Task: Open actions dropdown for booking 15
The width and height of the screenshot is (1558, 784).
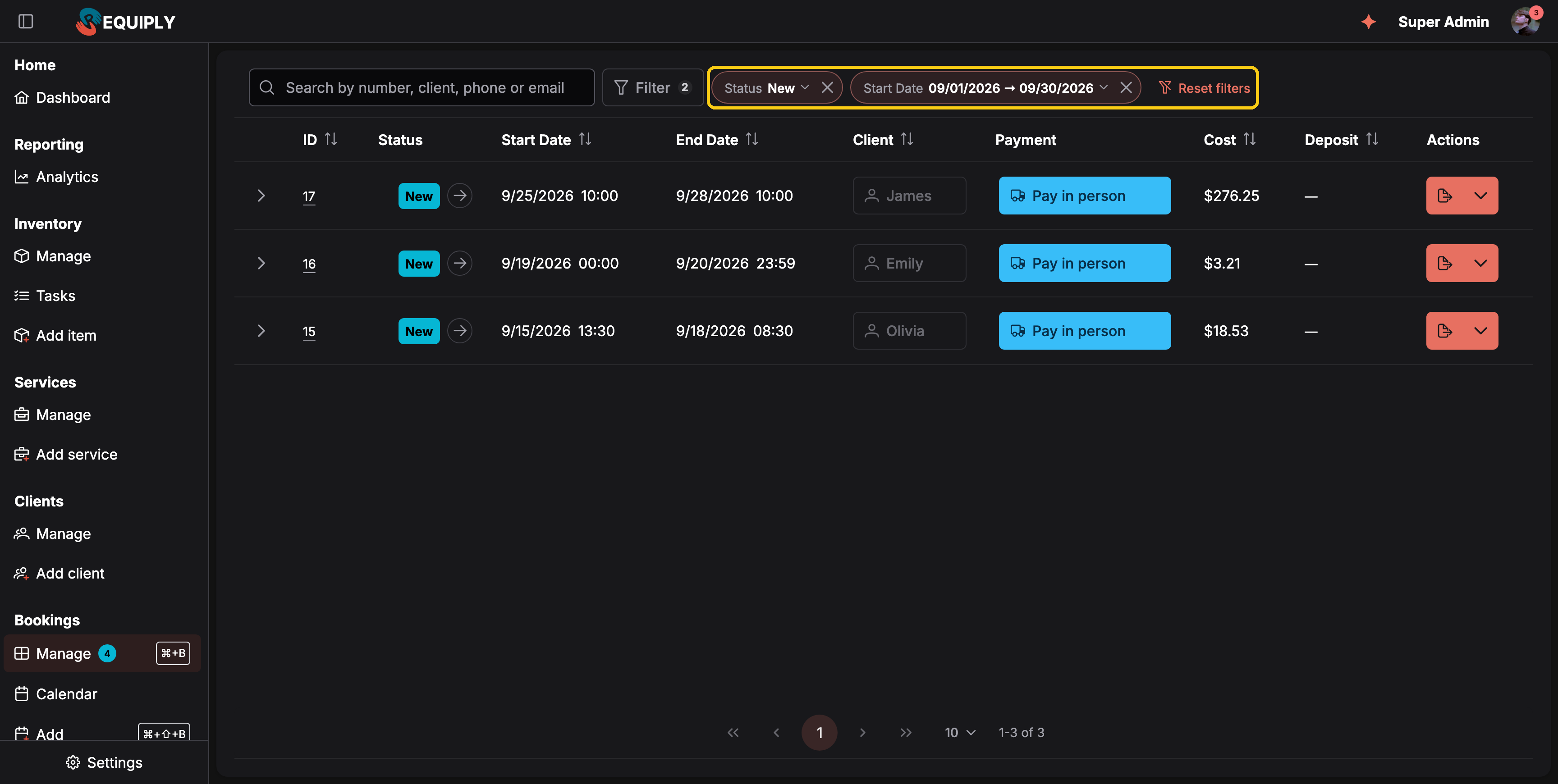Action: pyautogui.click(x=1480, y=331)
